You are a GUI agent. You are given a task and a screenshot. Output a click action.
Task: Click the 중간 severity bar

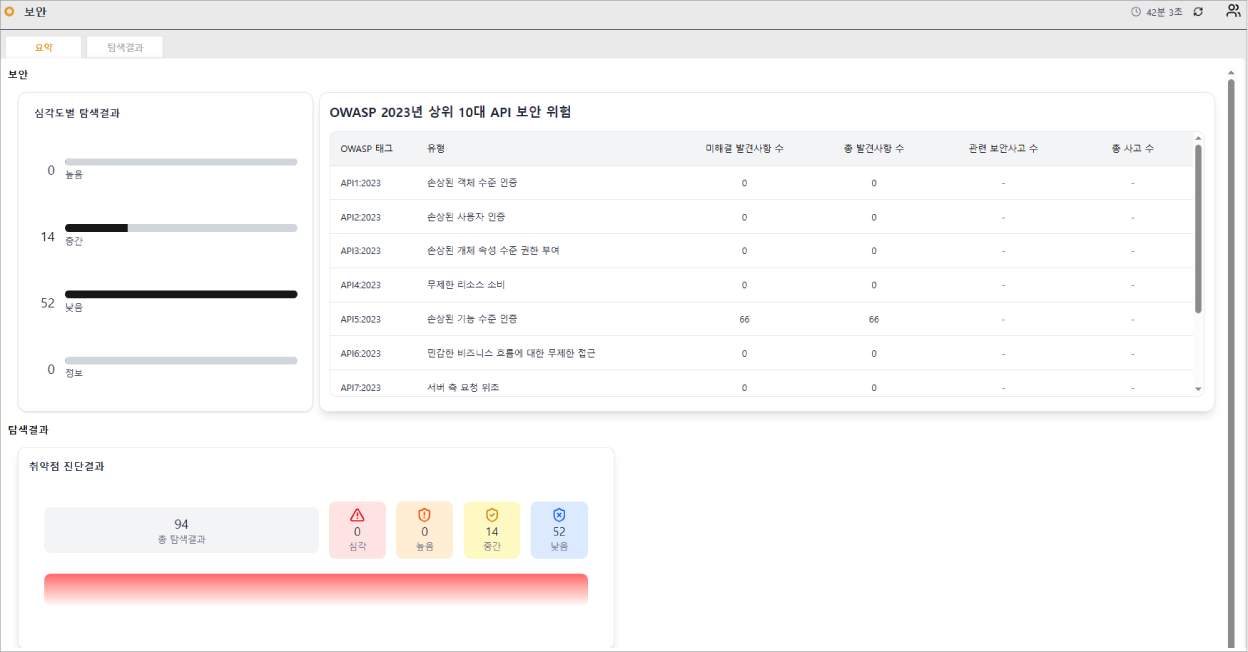181,228
